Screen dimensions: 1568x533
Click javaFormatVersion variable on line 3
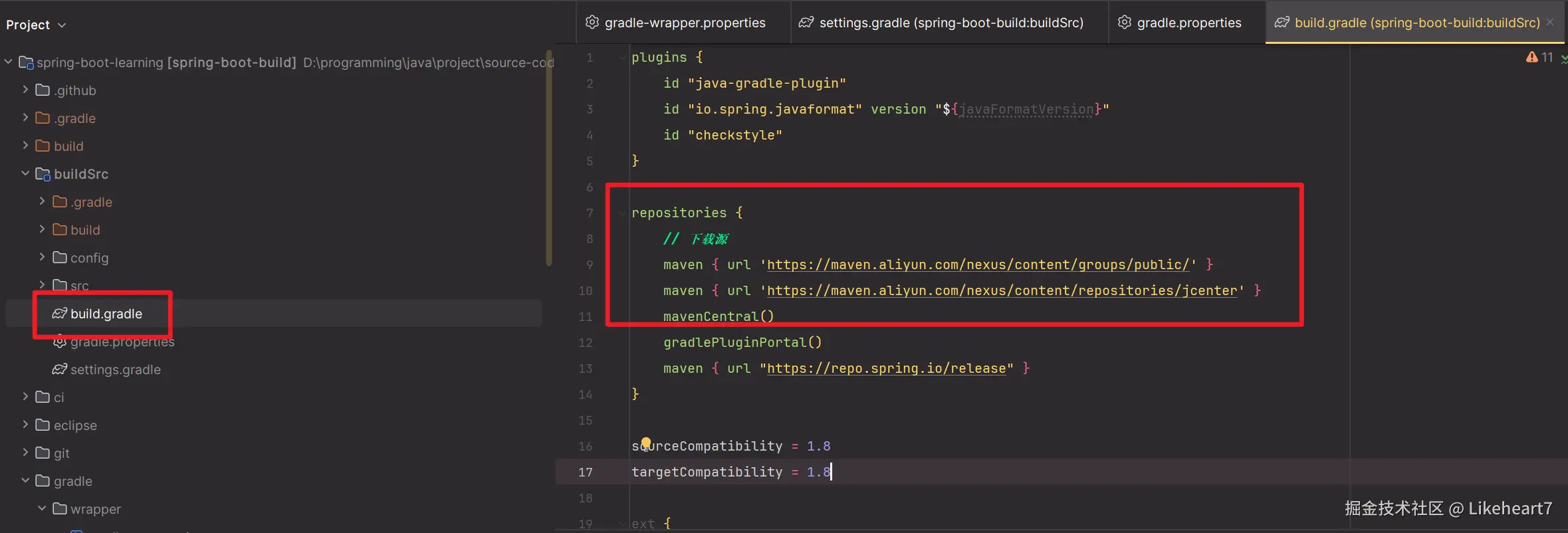[1027, 109]
